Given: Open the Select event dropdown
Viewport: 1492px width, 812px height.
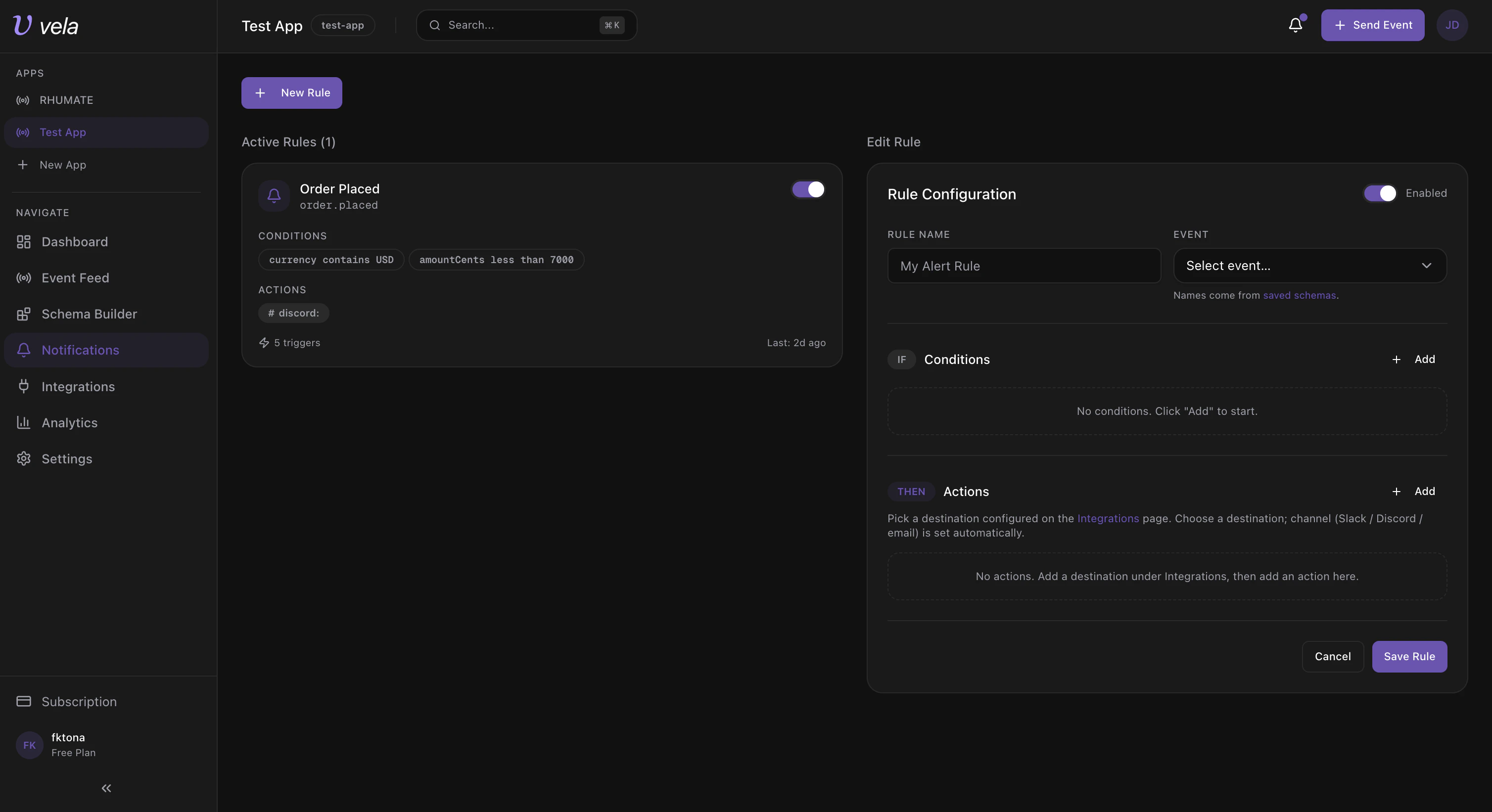Looking at the screenshot, I should 1309,265.
